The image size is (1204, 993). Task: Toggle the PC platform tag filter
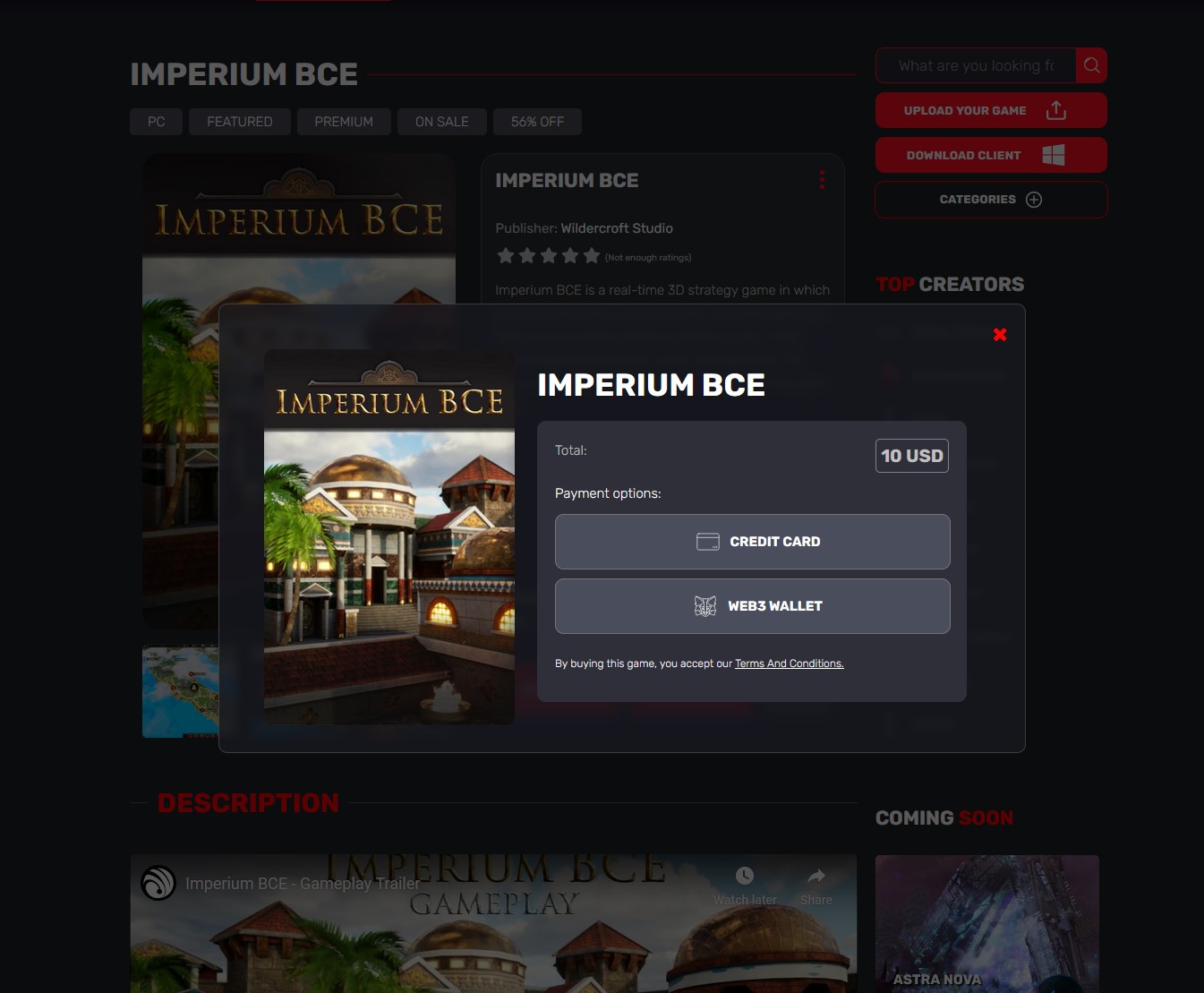tap(156, 121)
